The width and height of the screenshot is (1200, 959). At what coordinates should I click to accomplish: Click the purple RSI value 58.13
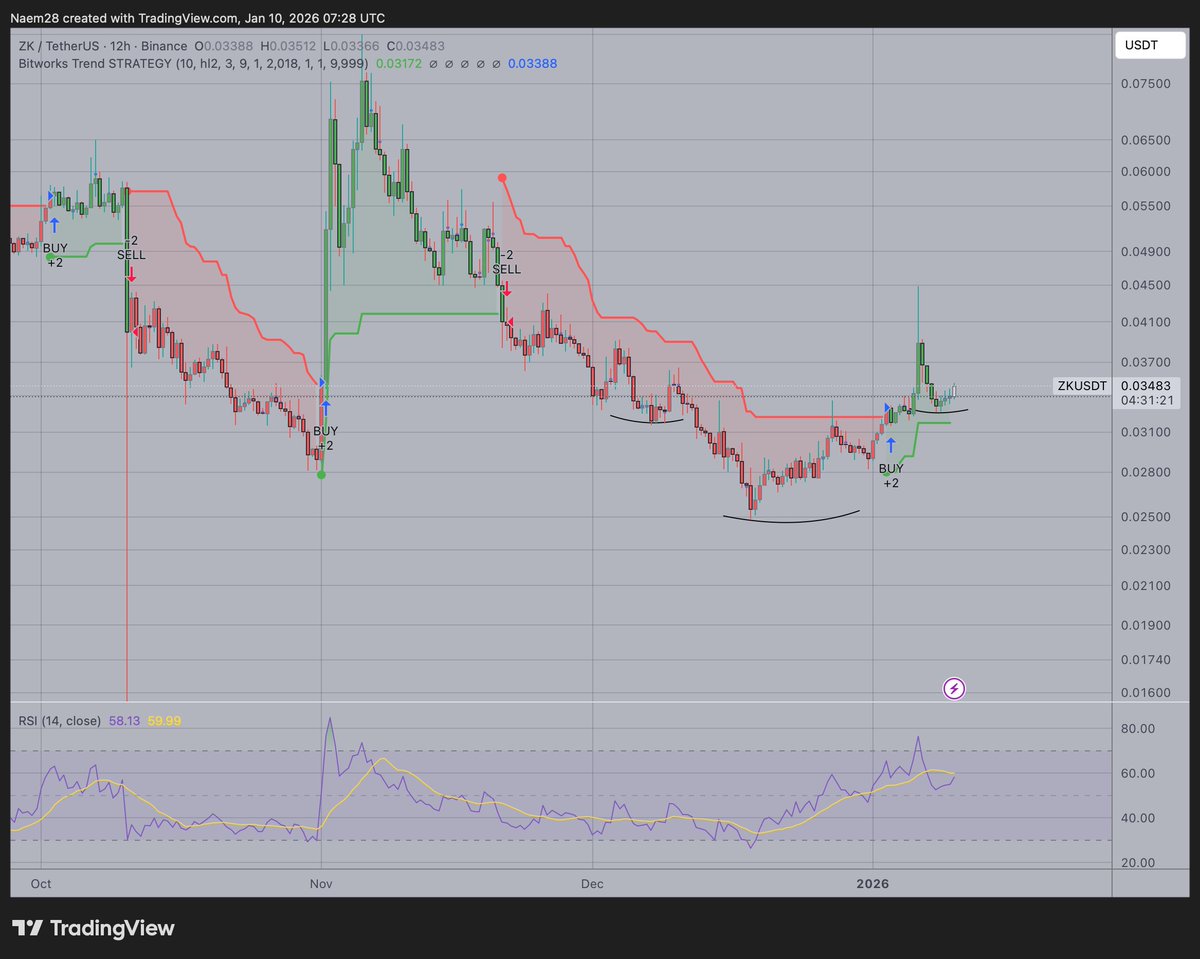tap(124, 720)
